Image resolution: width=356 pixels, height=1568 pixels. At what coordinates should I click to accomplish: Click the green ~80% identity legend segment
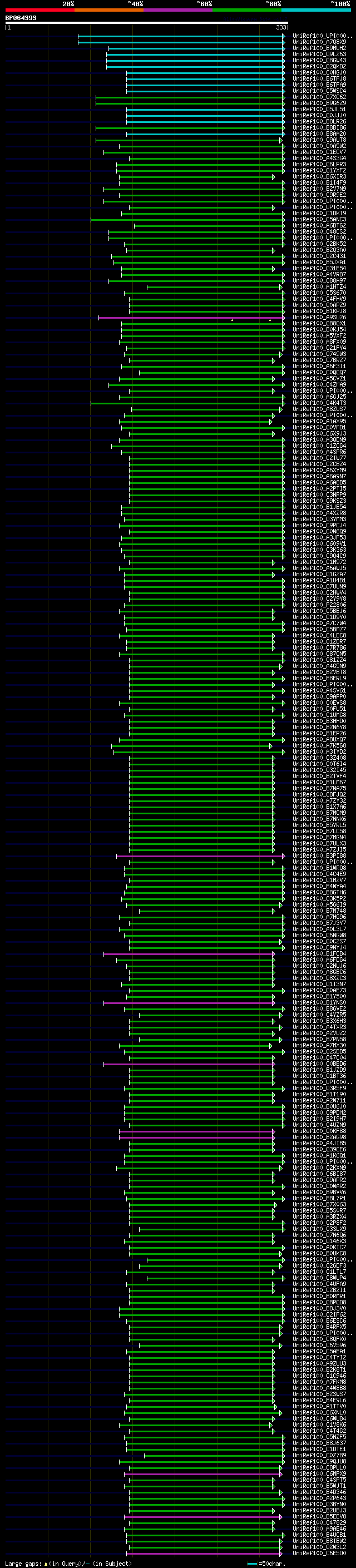(247, 10)
